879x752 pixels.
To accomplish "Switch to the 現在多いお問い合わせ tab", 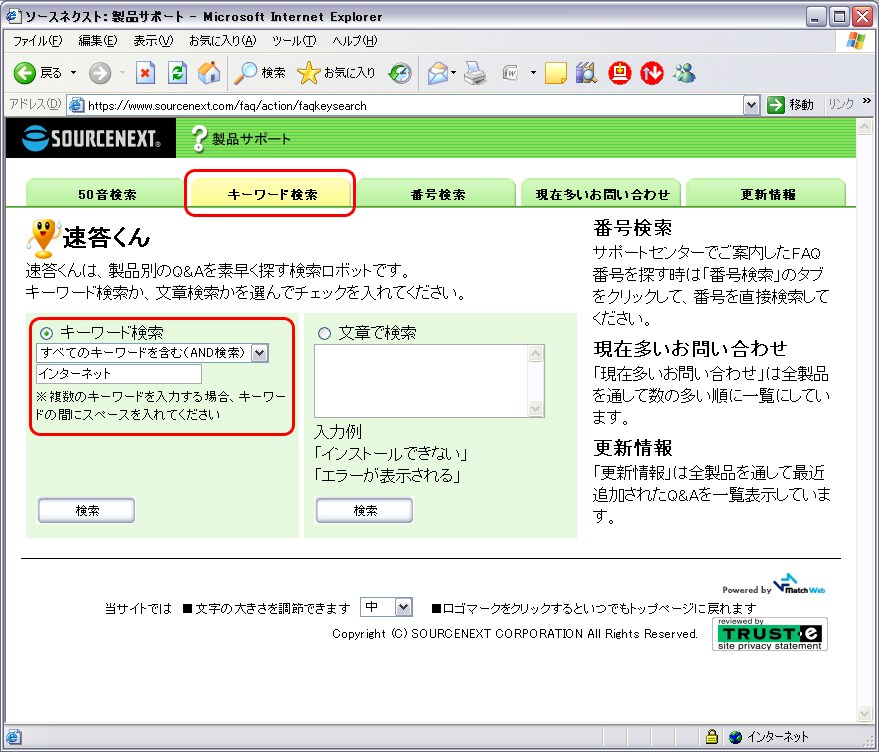I will pyautogui.click(x=602, y=193).
